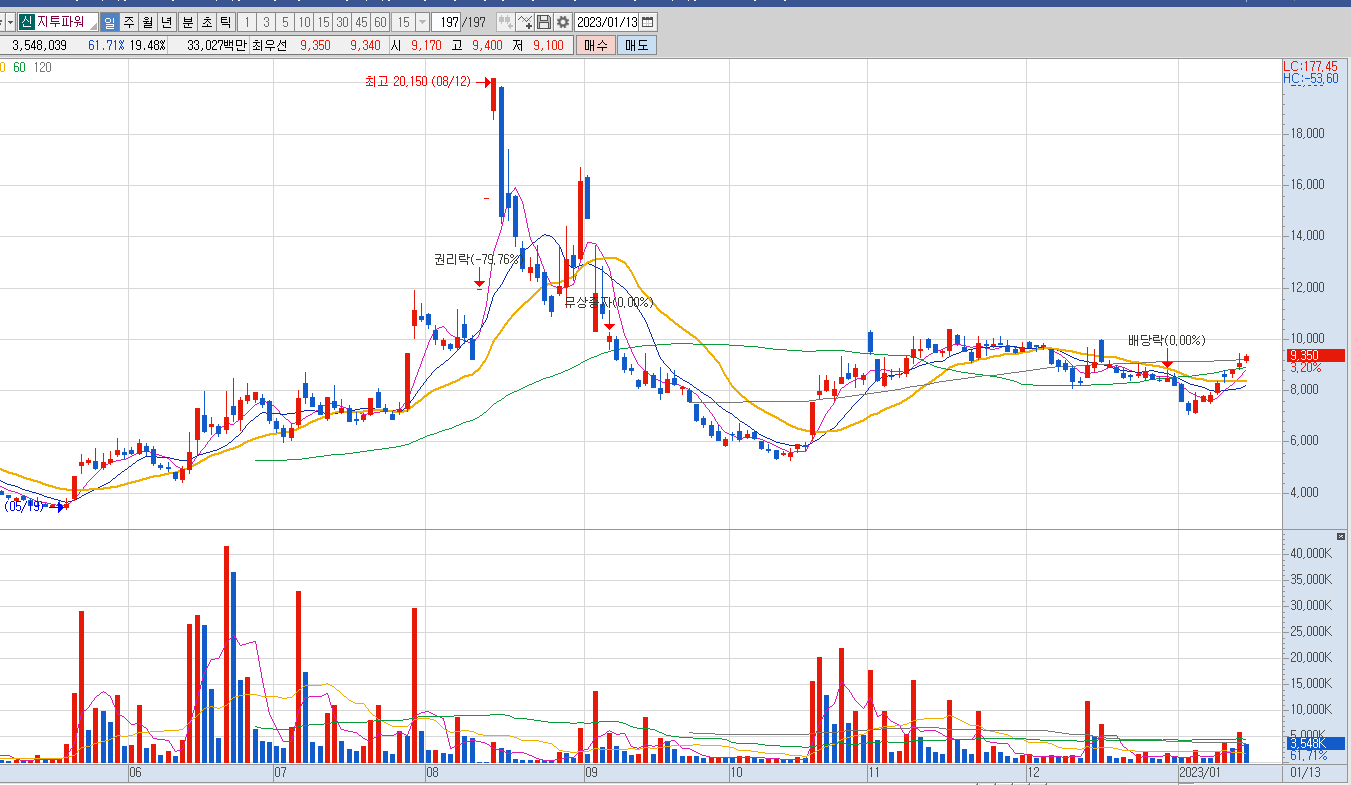Screen dimensions: 1351x785
Task: Switch to monthly (월) chart period
Action: tap(147, 22)
